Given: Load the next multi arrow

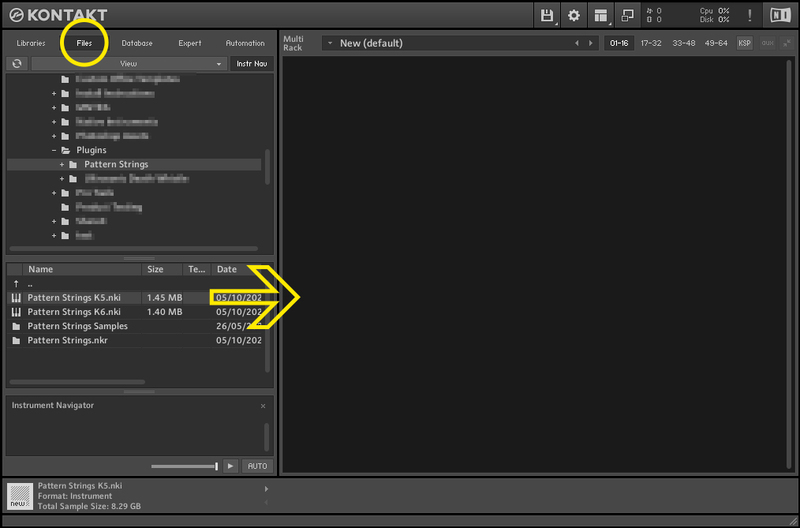Looking at the screenshot, I should (x=591, y=43).
